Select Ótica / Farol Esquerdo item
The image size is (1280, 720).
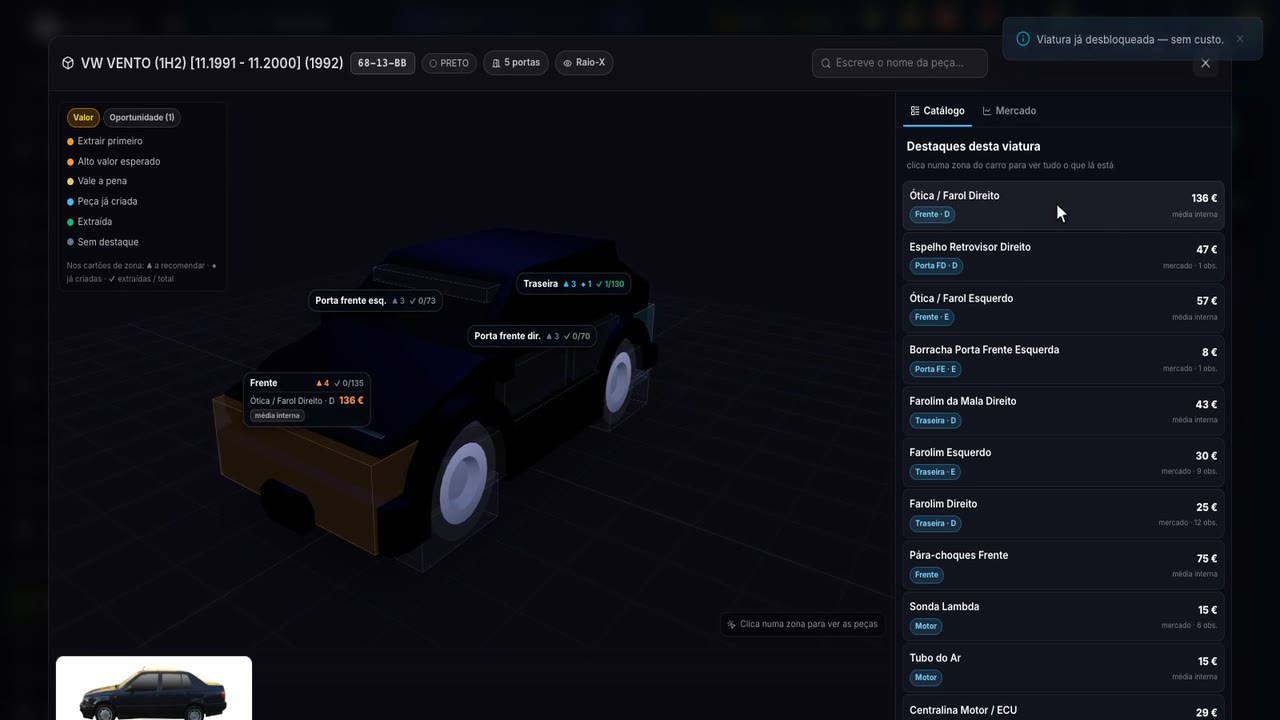pos(1063,308)
